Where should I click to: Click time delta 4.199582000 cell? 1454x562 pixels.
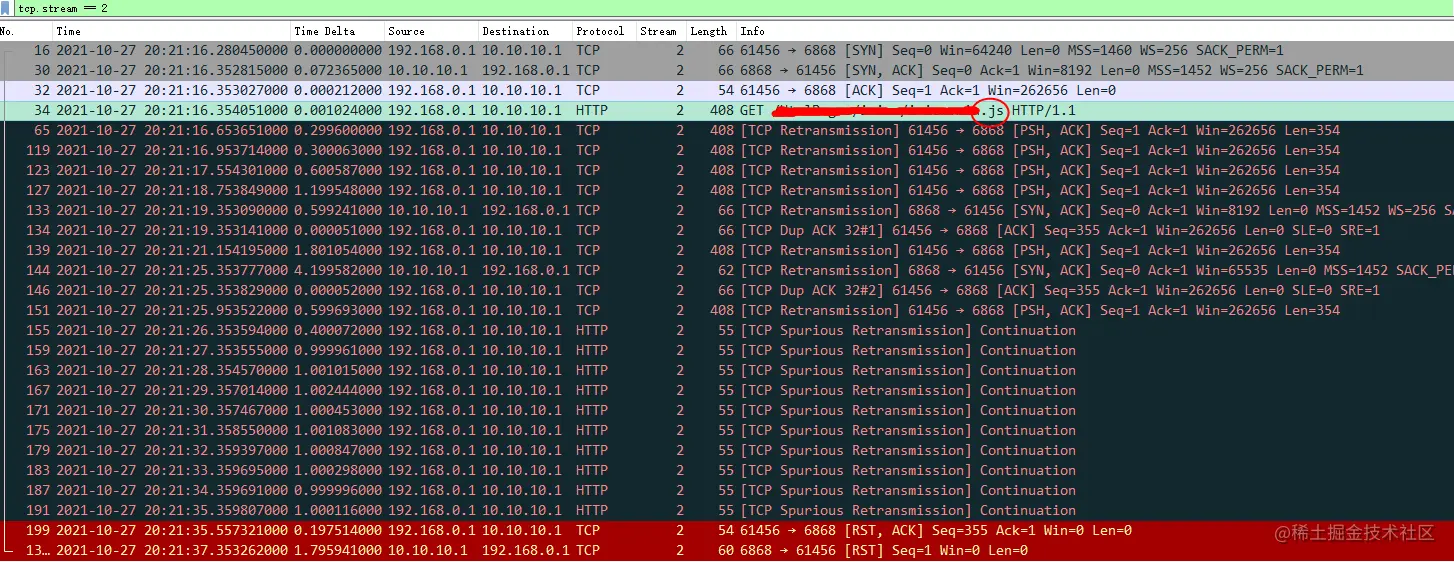[x=337, y=271]
